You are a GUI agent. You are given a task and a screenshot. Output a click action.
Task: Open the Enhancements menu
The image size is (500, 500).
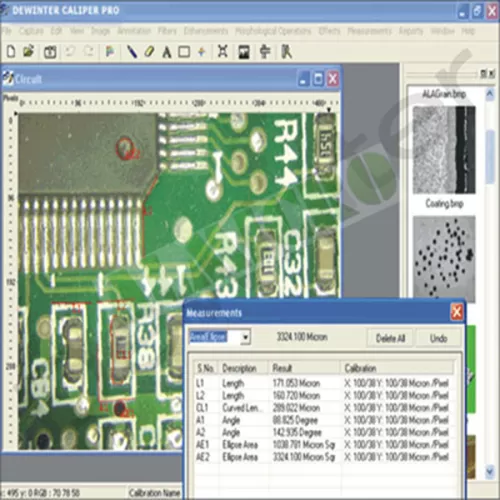(x=206, y=31)
